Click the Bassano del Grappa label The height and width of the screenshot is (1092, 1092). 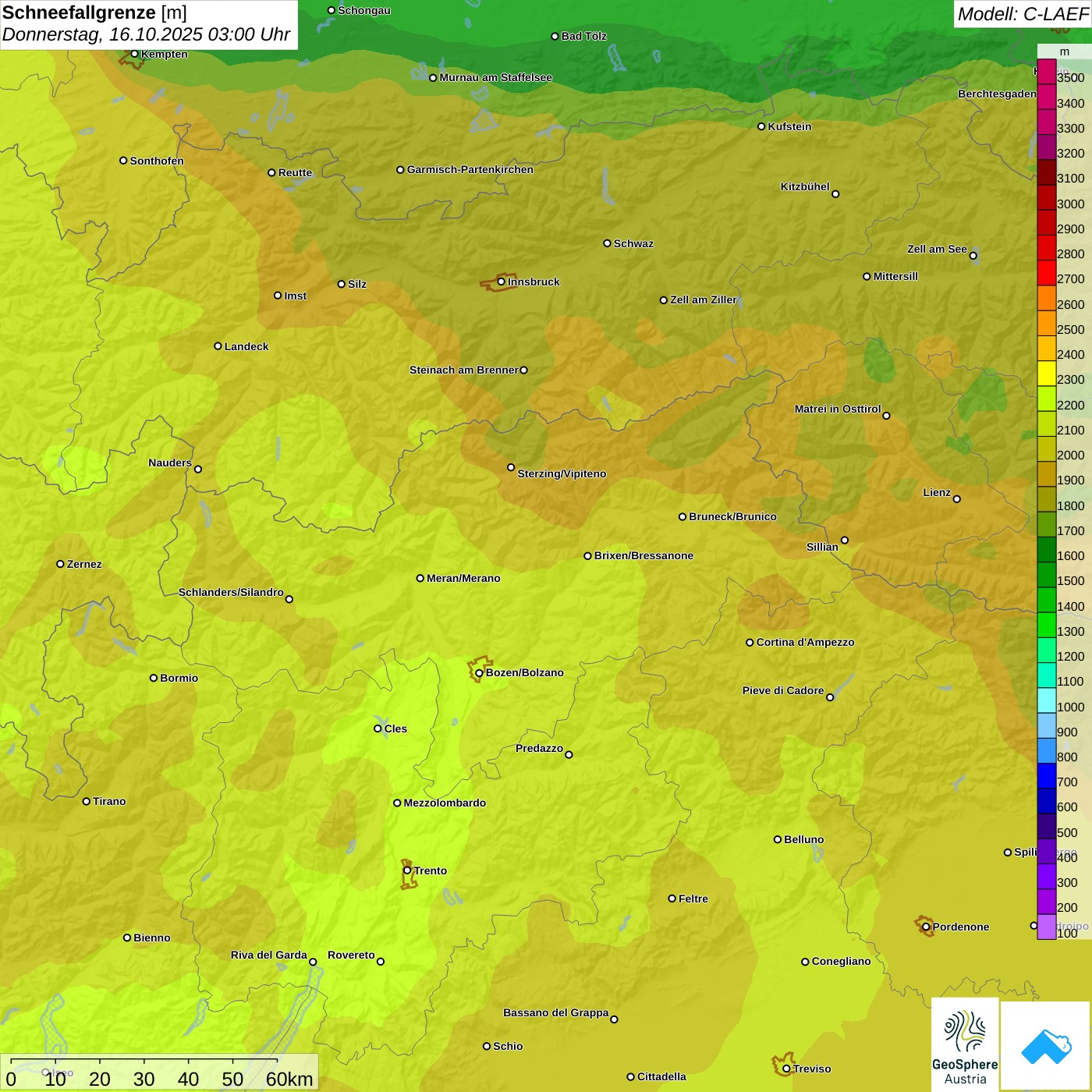pyautogui.click(x=556, y=1012)
